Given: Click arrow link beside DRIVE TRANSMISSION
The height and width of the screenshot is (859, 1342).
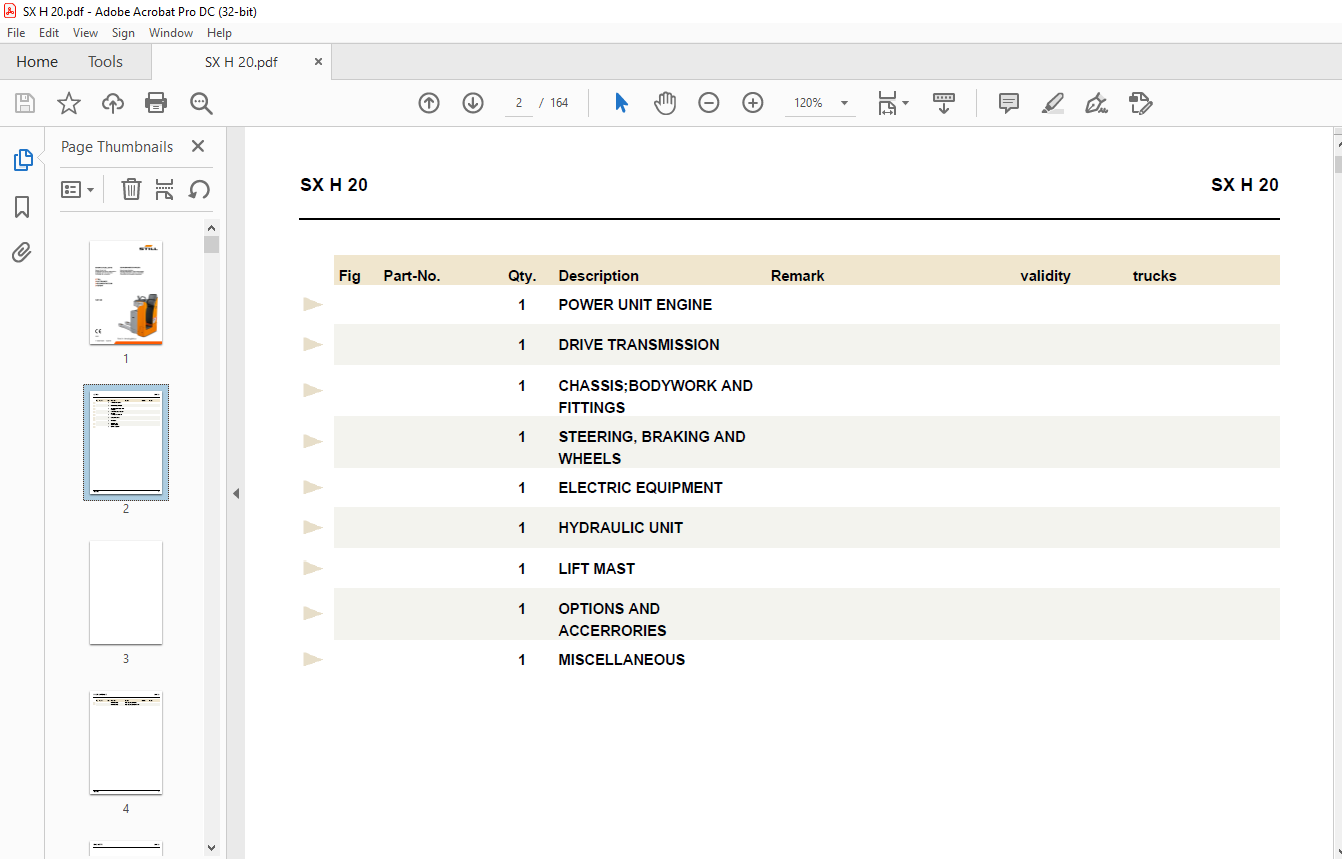Looking at the screenshot, I should 313,344.
